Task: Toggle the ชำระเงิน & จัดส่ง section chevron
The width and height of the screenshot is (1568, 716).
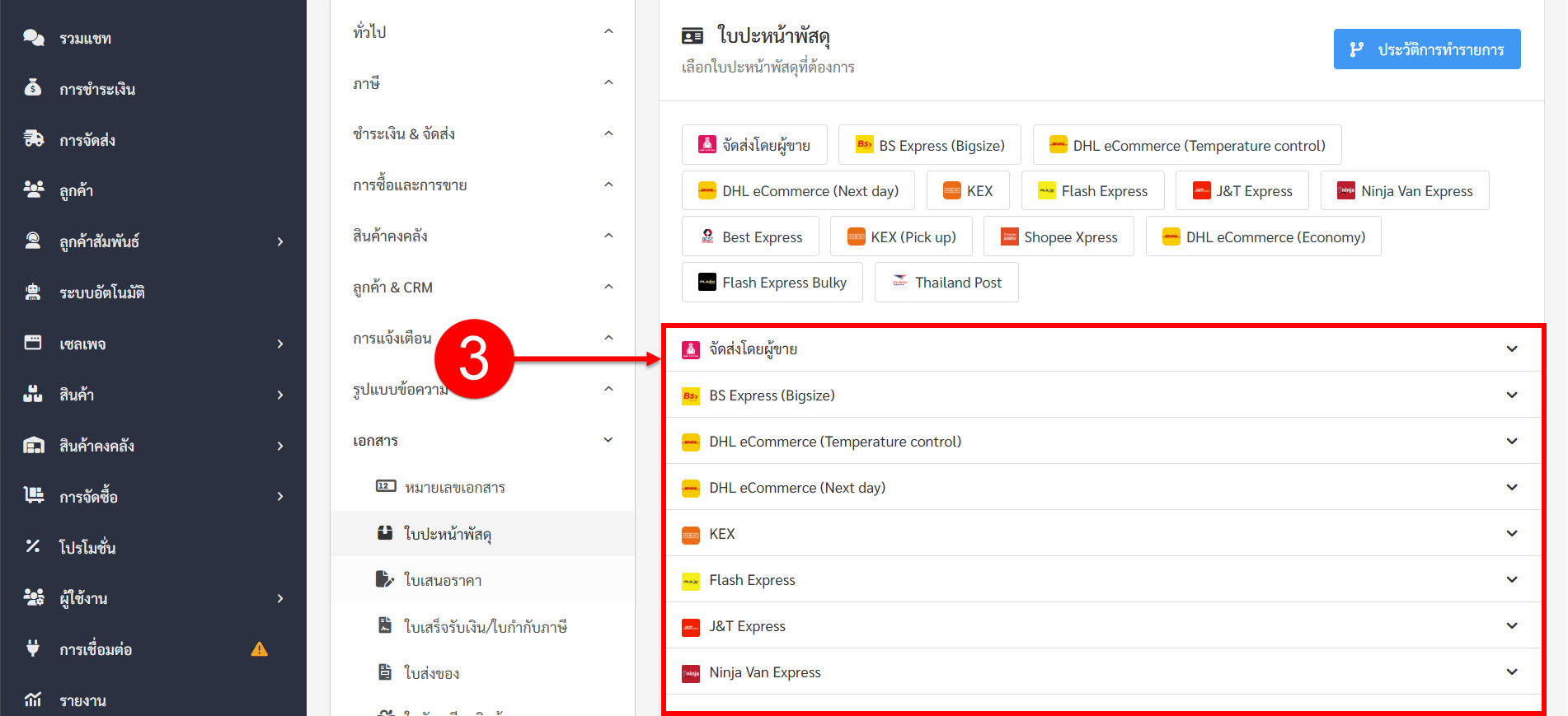Action: [608, 133]
